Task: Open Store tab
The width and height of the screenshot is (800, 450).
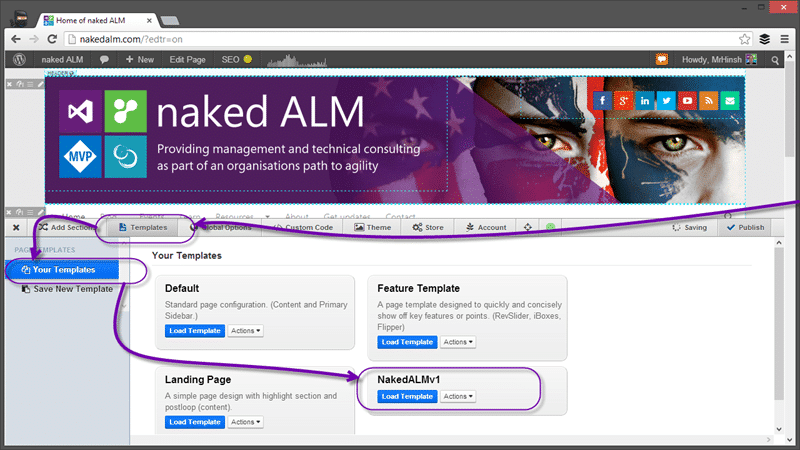Action: click(x=428, y=227)
